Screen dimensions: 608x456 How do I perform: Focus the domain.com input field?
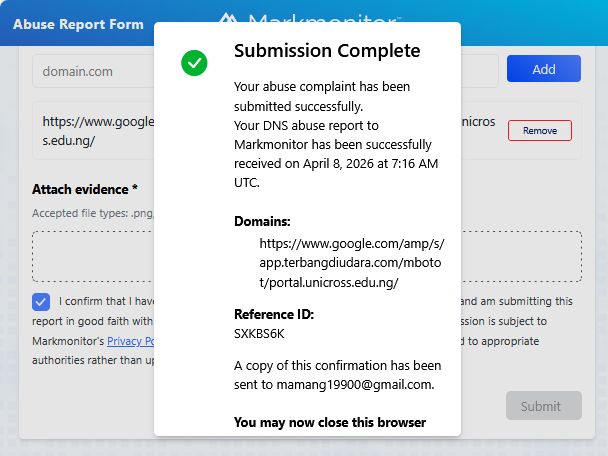[92, 71]
